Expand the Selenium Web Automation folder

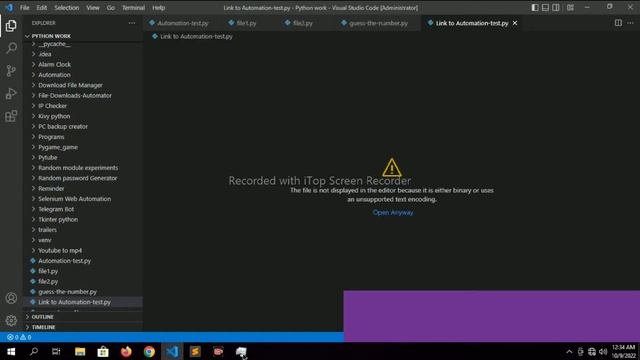74,199
